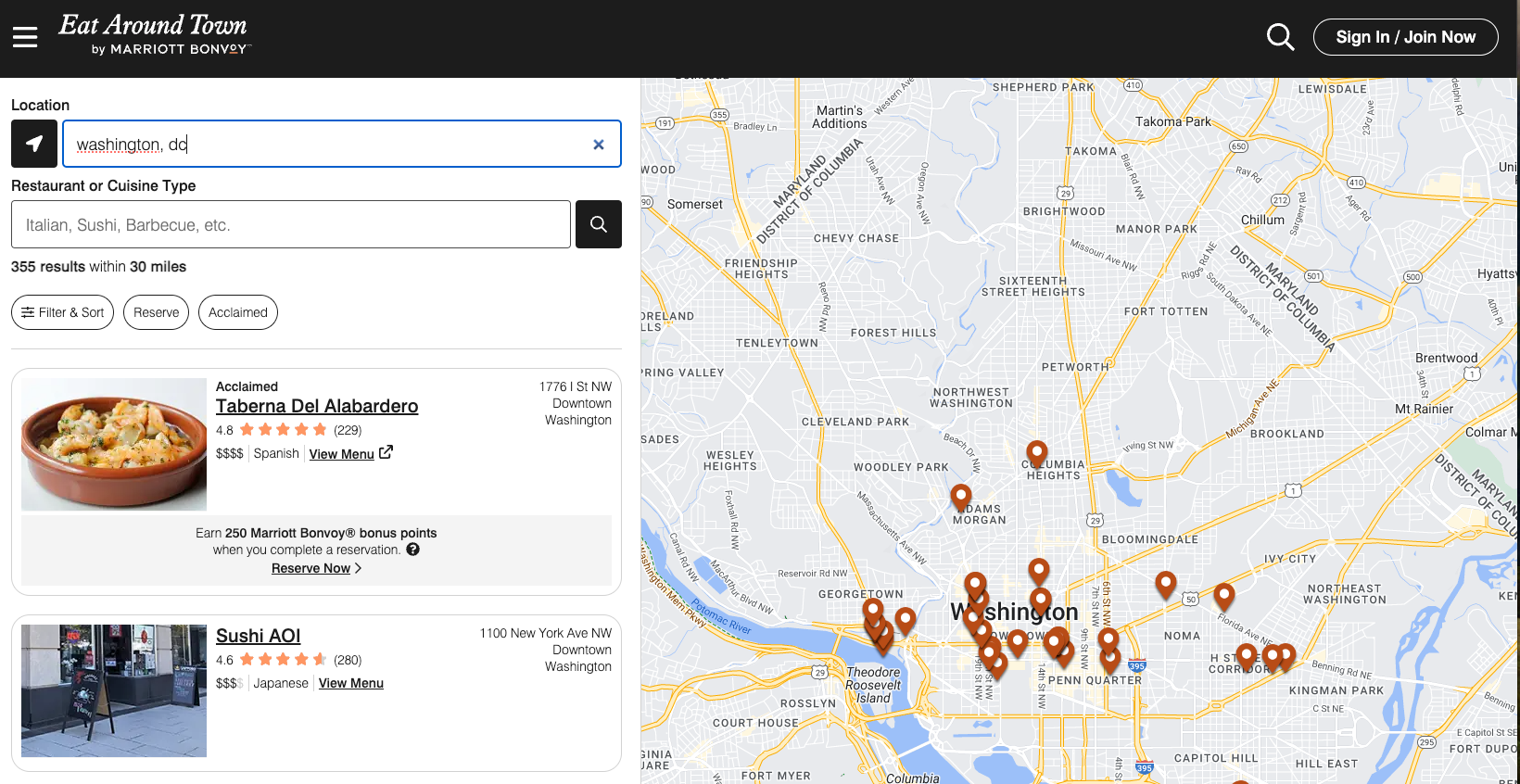
Task: Open the hamburger navigation menu
Action: (25, 37)
